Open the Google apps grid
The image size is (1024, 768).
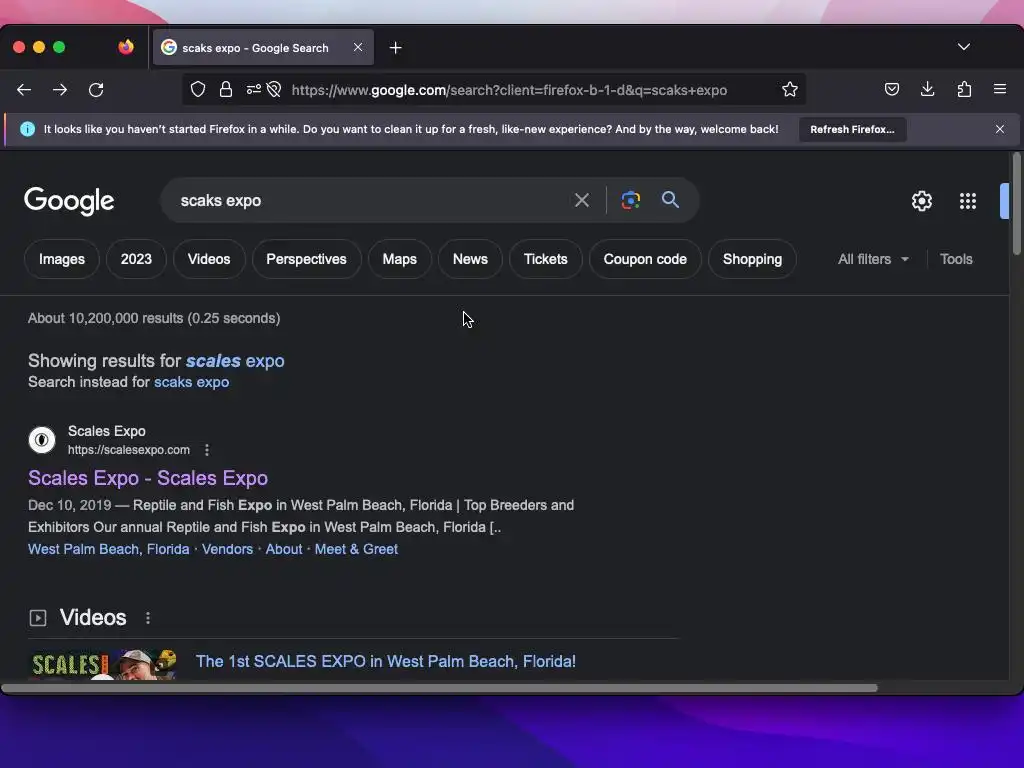(968, 201)
